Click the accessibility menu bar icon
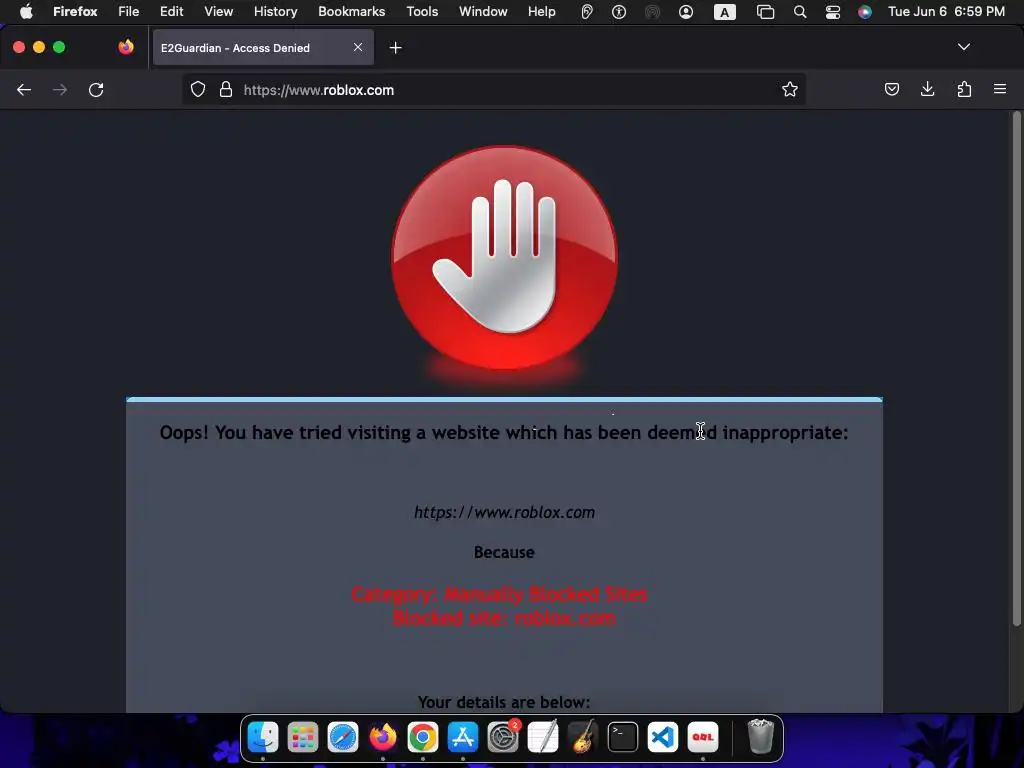The width and height of the screenshot is (1024, 768). tap(618, 12)
